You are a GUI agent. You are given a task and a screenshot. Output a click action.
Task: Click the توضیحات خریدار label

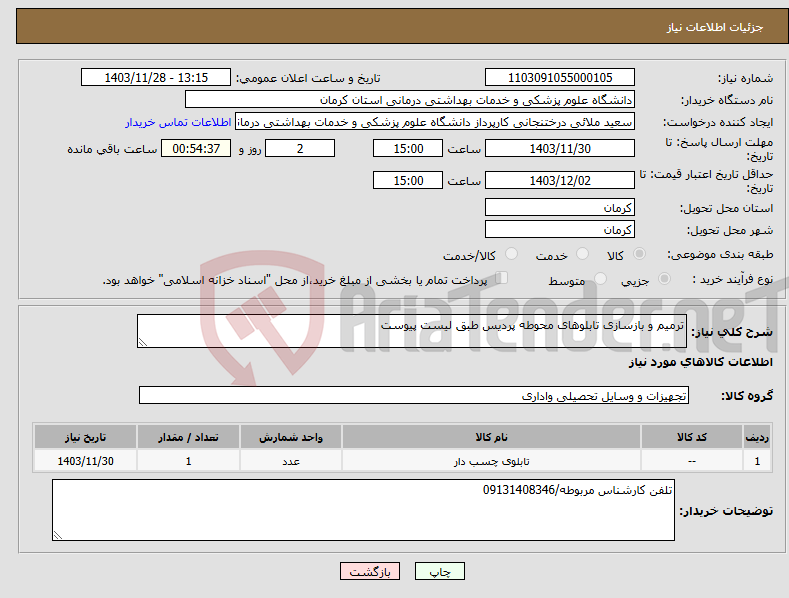[726, 511]
